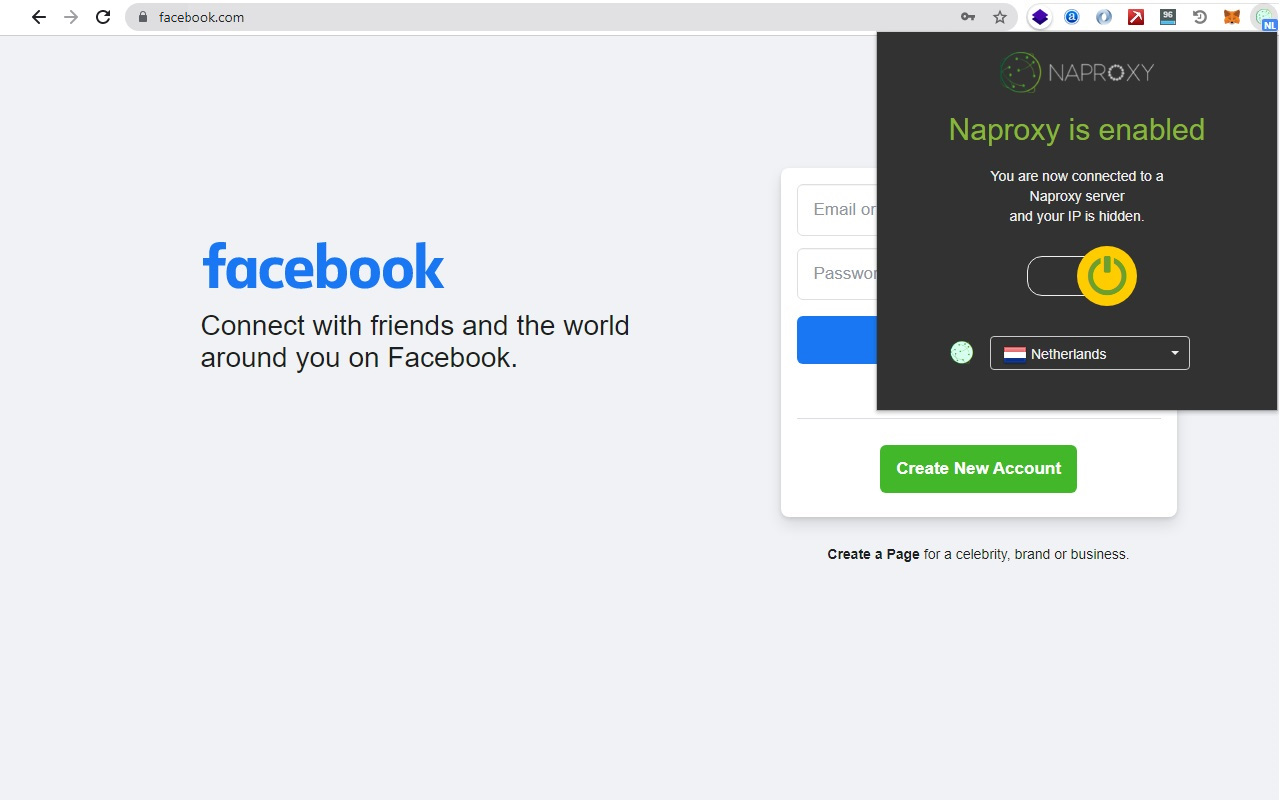Focus the Password input field
The image size is (1280, 800).
(837, 274)
